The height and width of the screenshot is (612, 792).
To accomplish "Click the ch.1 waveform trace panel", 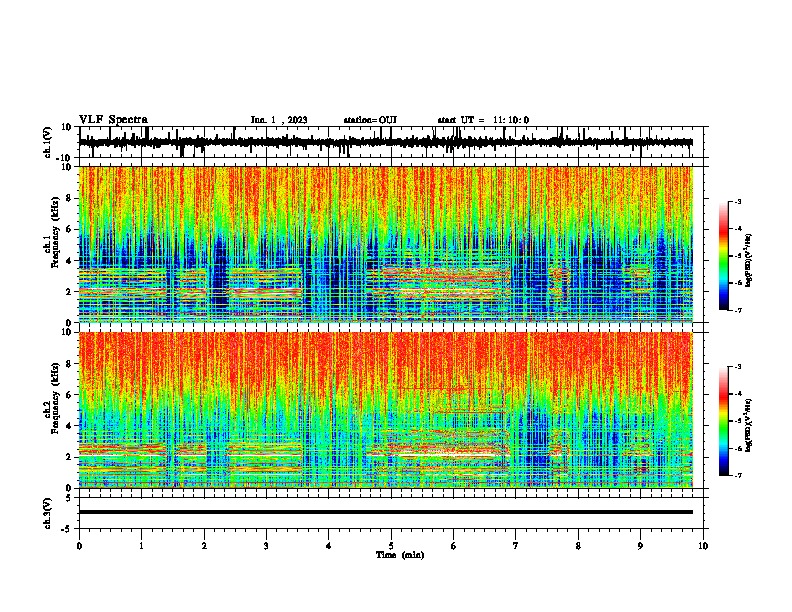I will click(391, 142).
